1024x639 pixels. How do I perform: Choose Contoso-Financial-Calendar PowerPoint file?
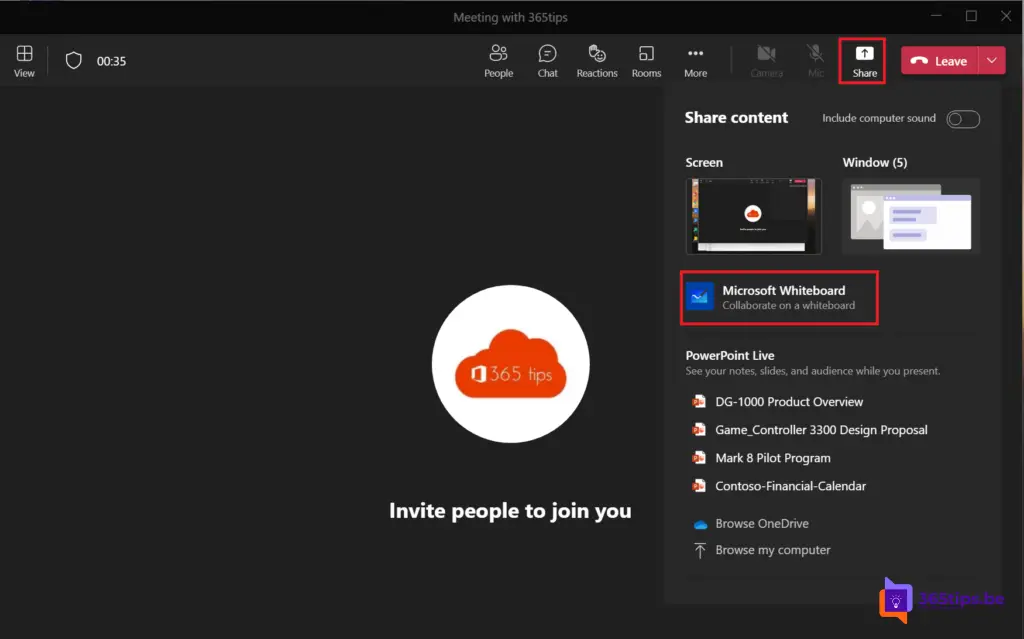790,486
